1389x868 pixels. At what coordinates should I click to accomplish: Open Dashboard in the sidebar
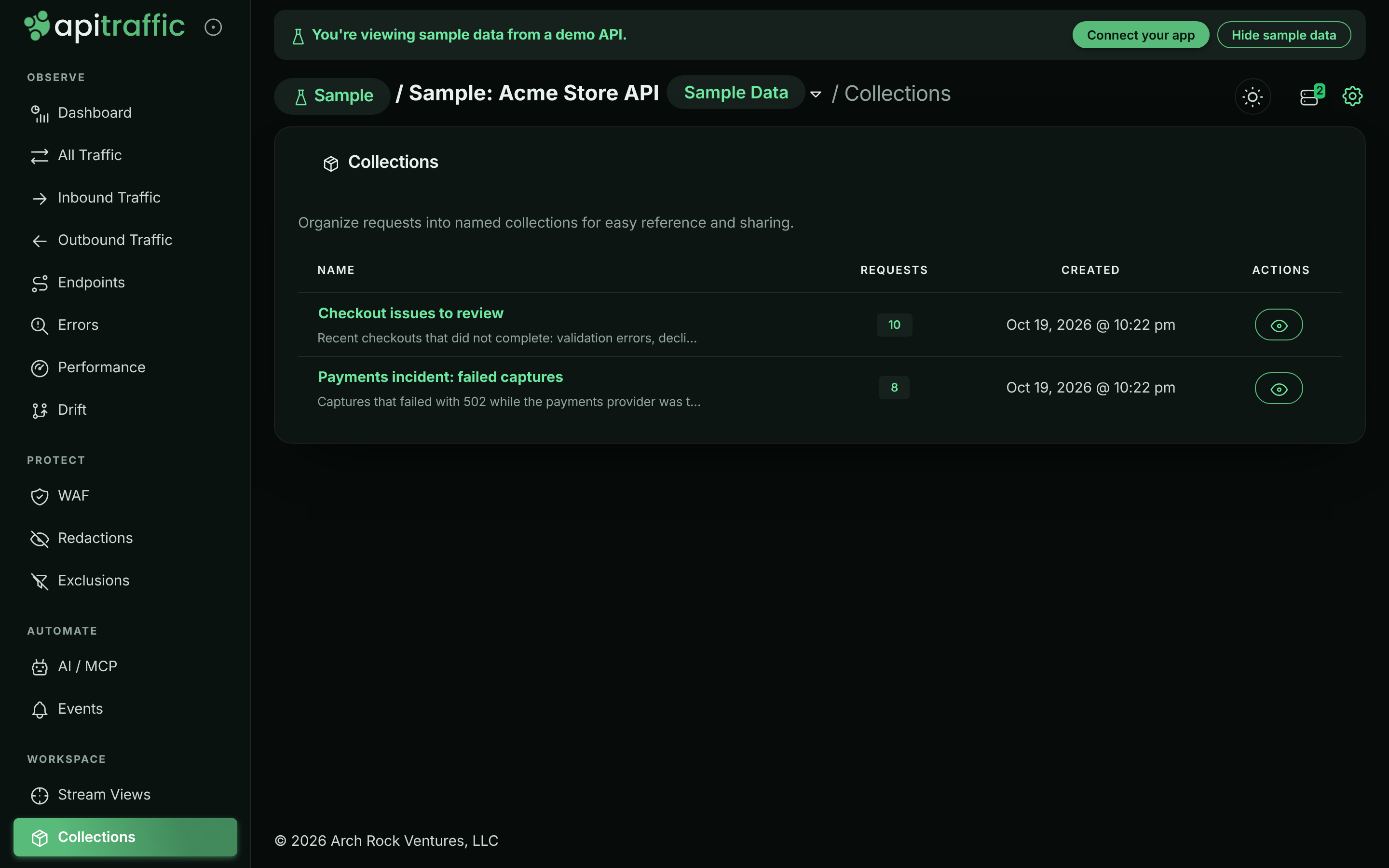(x=125, y=112)
